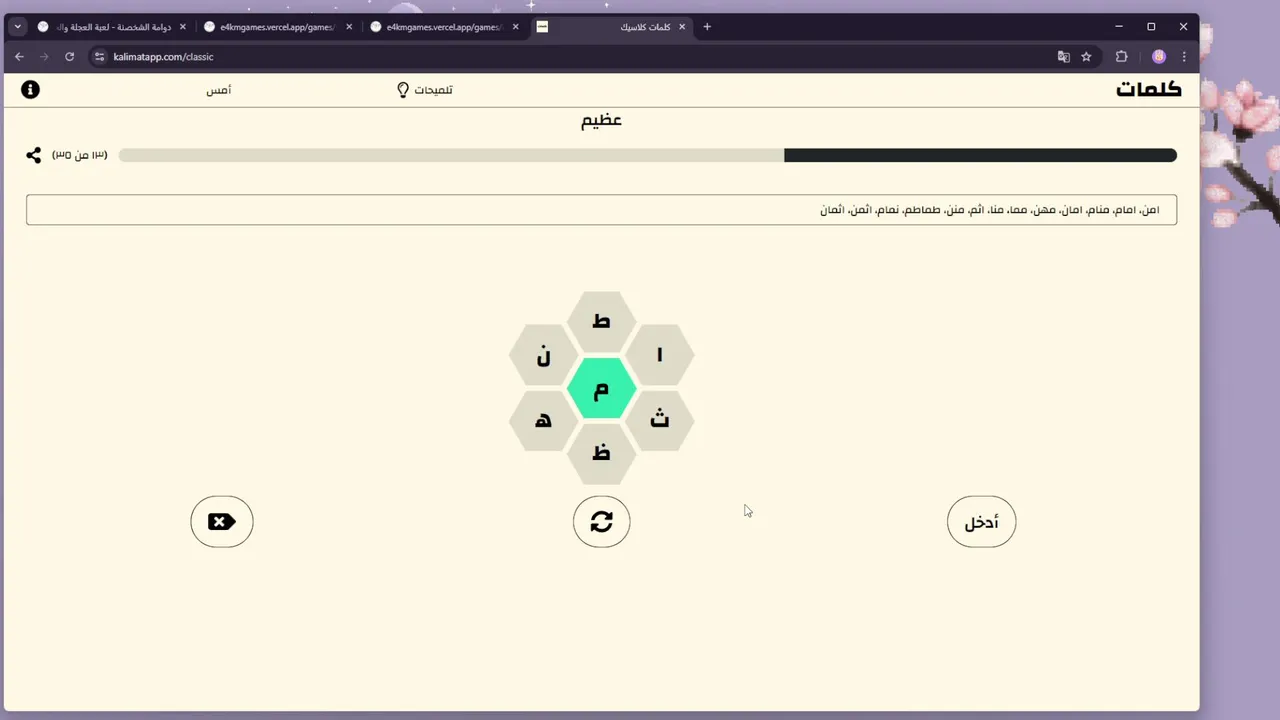Screen dimensions: 1280x720
Task: Select the letter ظ hexagon
Action: (x=602, y=454)
